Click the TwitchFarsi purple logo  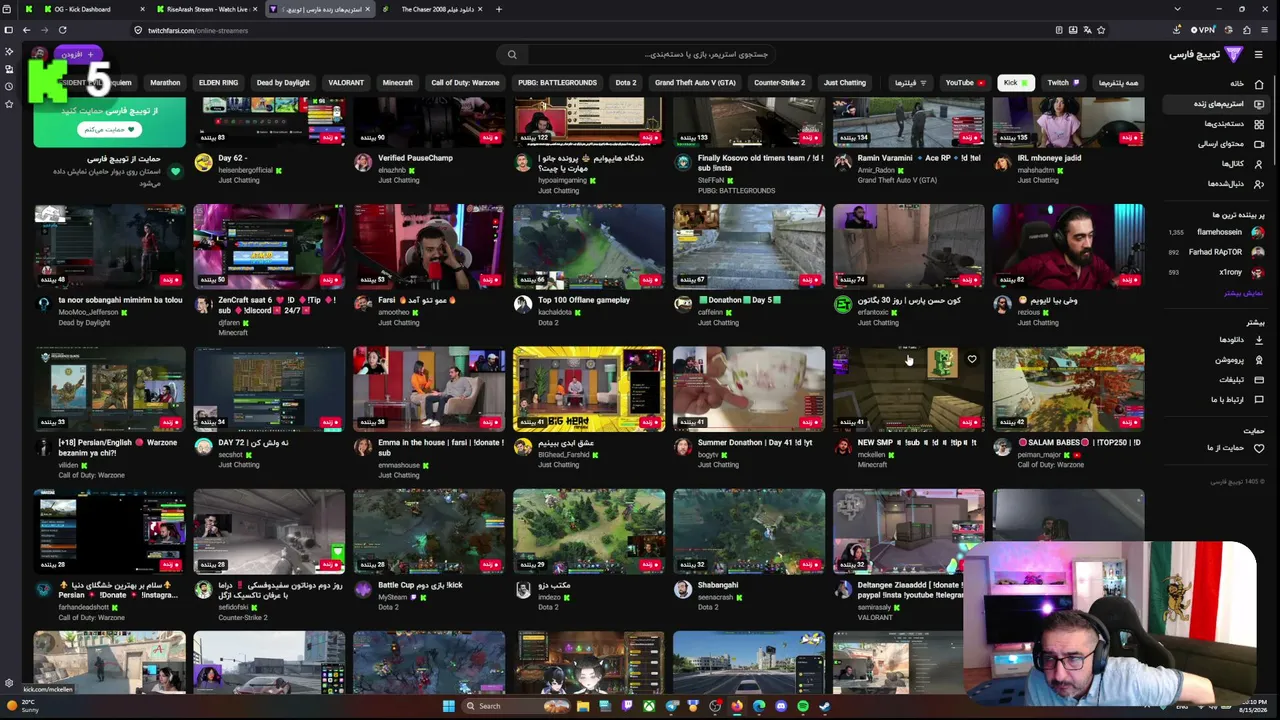(x=1234, y=54)
